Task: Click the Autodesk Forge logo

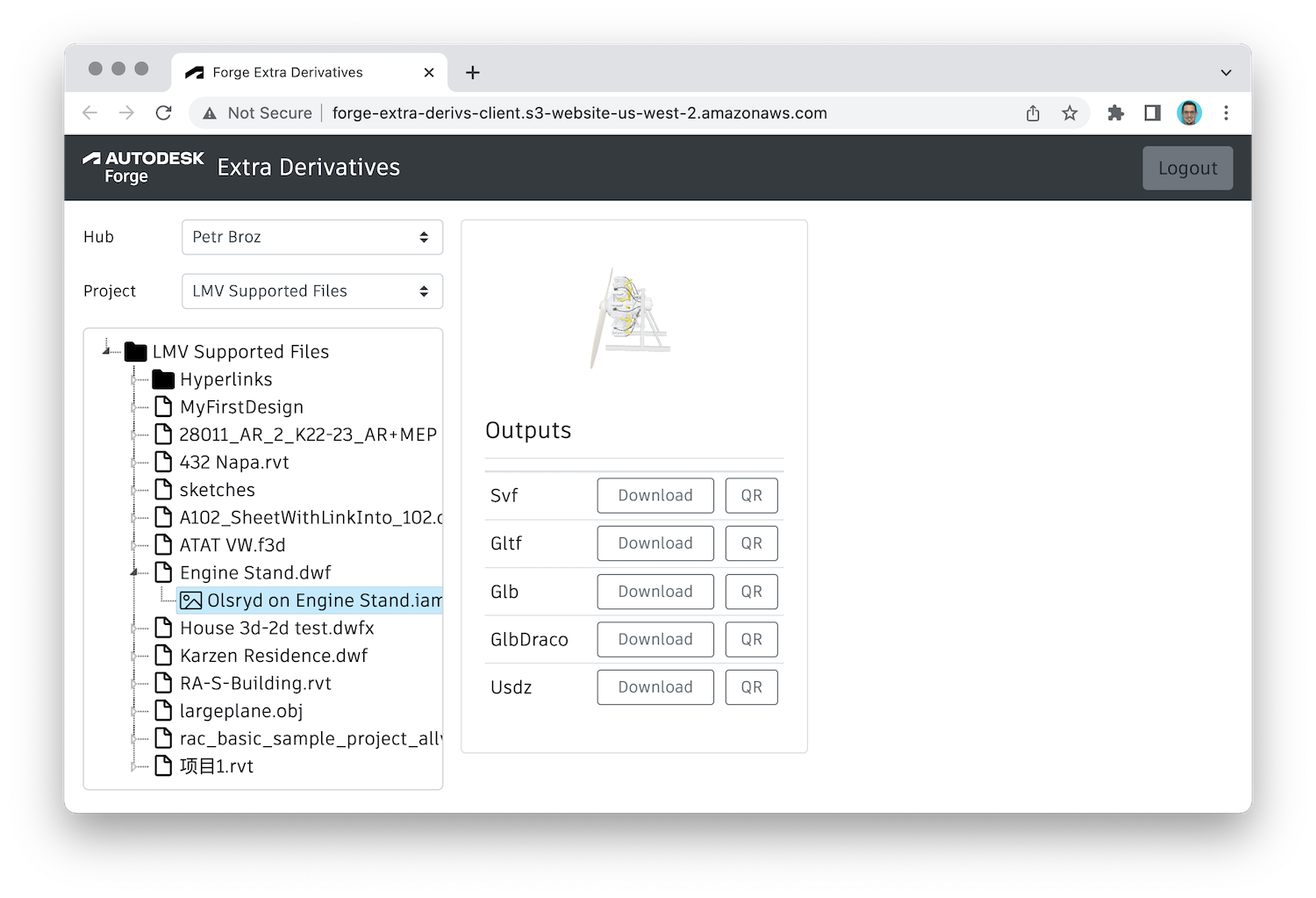Action: 143,168
